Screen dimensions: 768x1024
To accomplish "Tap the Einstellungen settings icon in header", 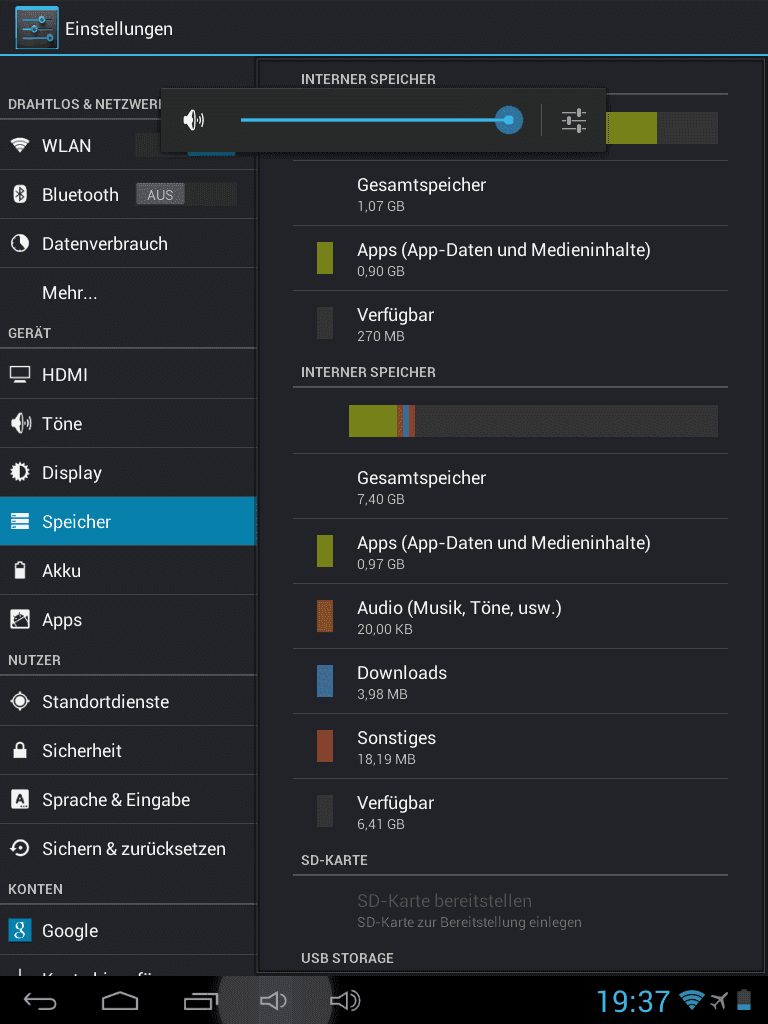I will (37, 28).
